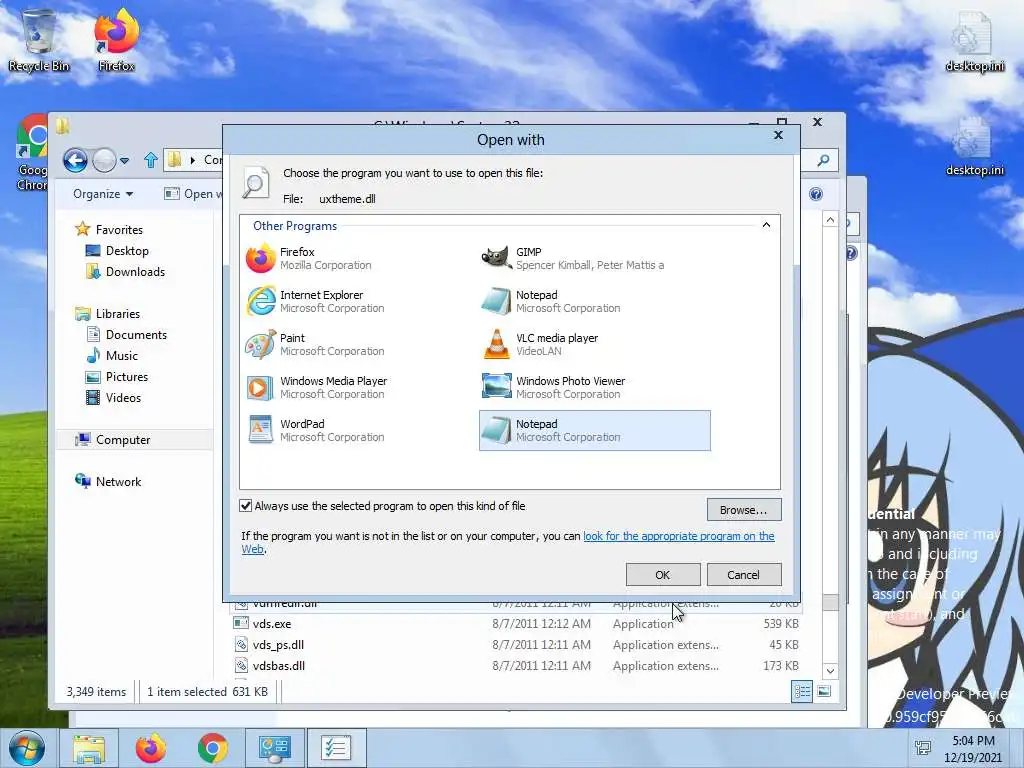The height and width of the screenshot is (768, 1024).
Task: Click Explorer search magnifier icon
Action: (824, 160)
